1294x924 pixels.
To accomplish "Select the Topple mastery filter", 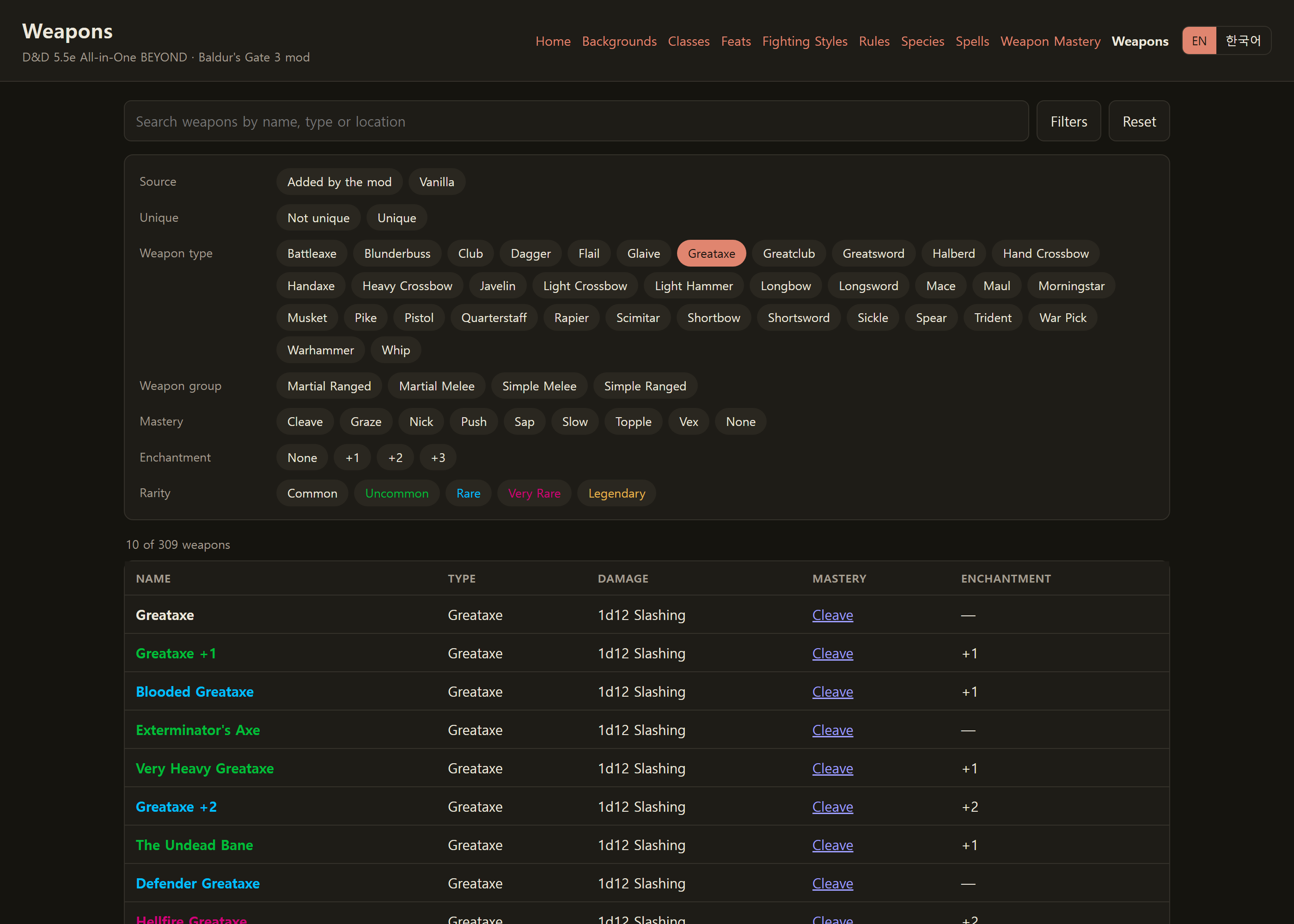I will (x=633, y=422).
